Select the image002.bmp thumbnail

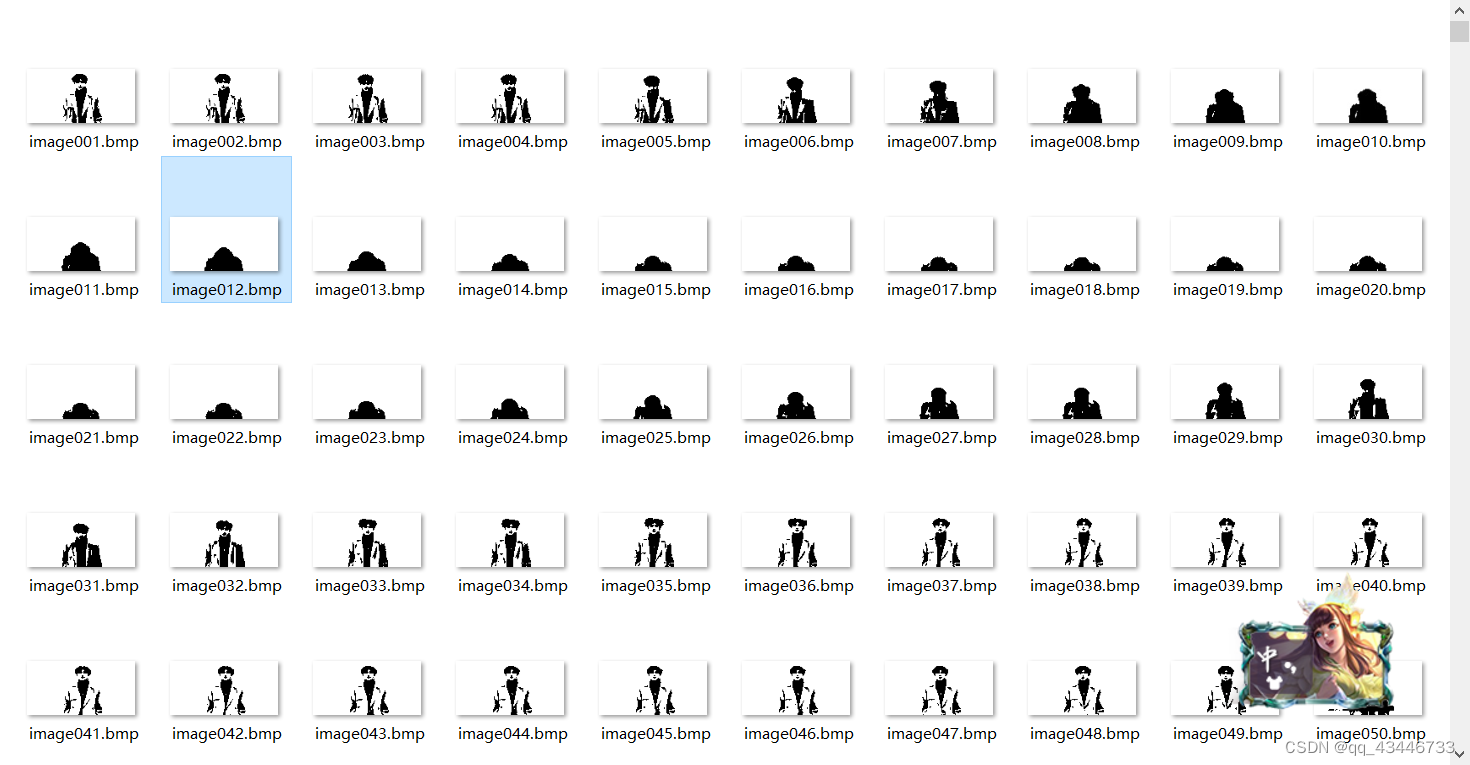point(224,96)
